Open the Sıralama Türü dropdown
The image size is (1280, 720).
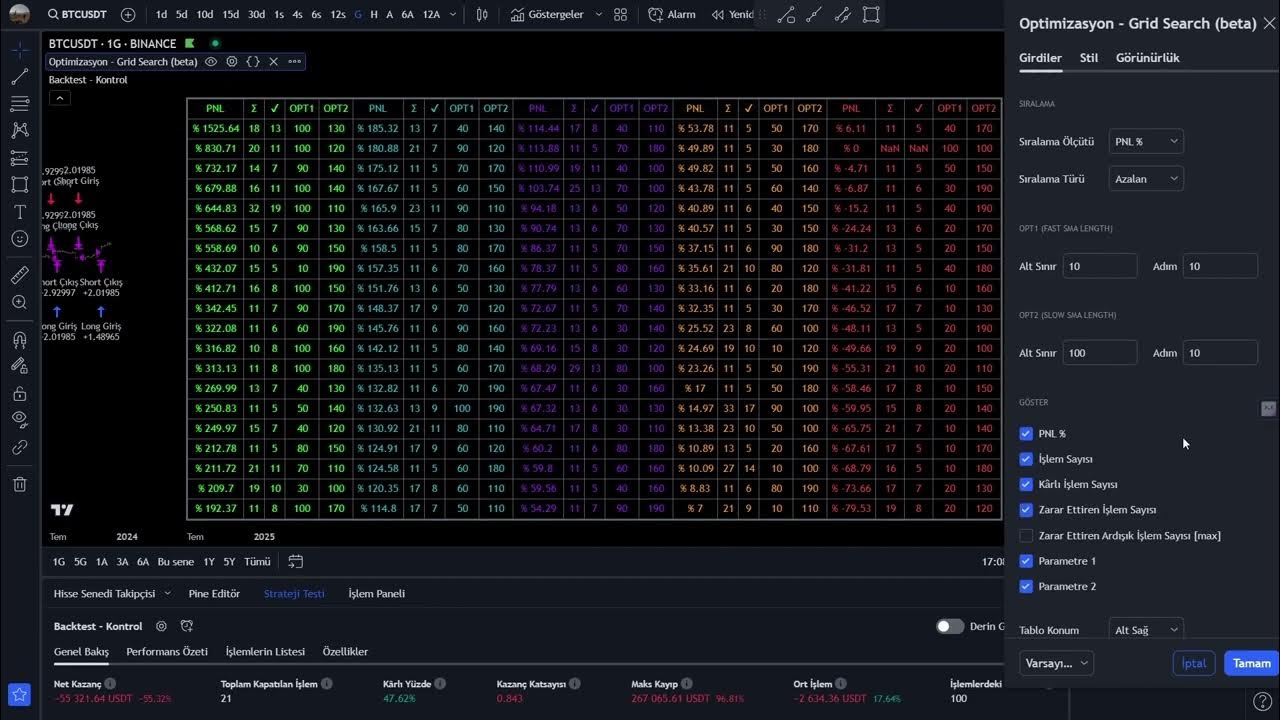(x=1146, y=179)
